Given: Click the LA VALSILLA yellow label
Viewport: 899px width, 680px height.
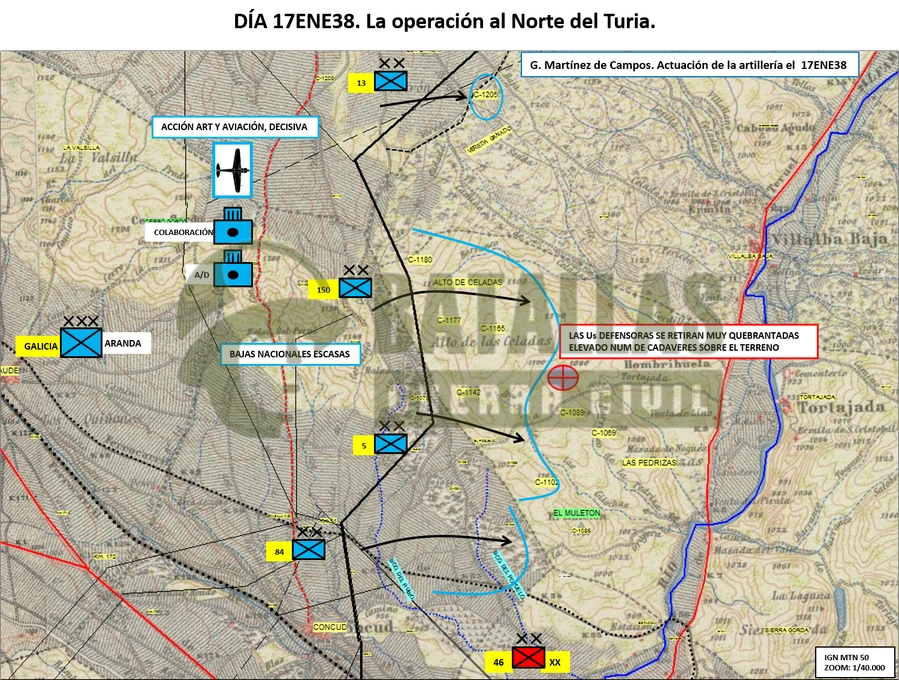Looking at the screenshot, I should point(83,148).
